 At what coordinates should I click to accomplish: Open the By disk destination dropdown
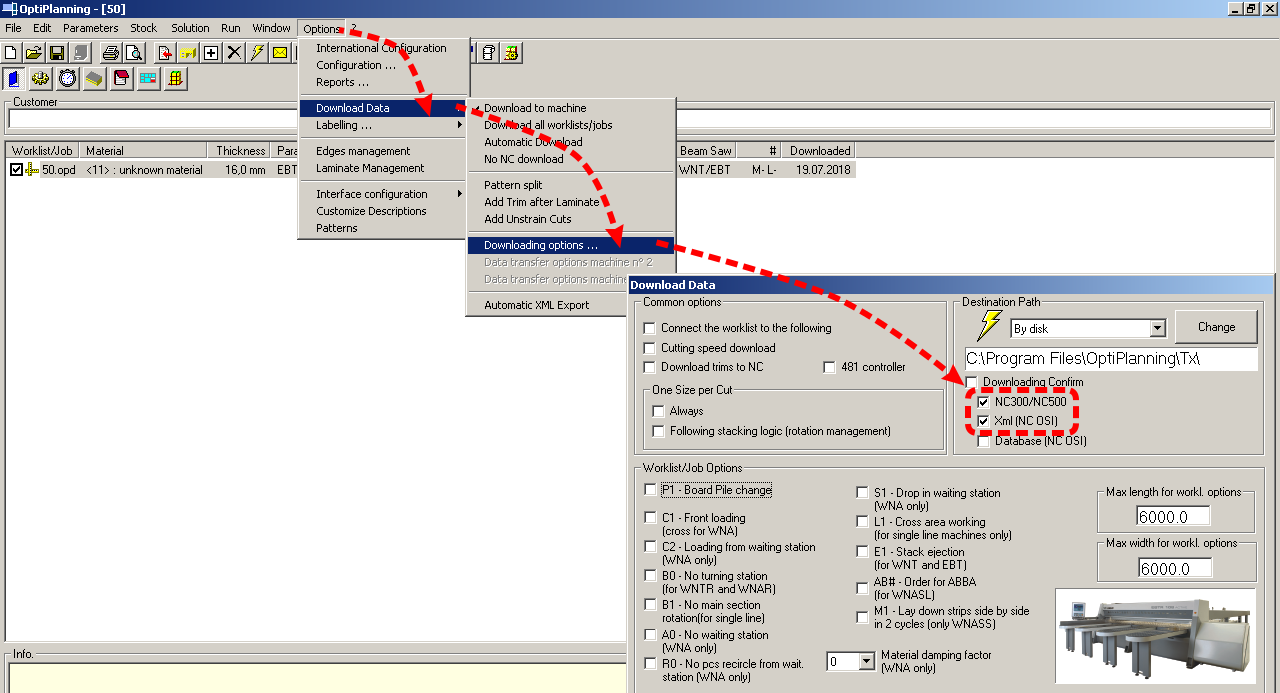pyautogui.click(x=1158, y=328)
